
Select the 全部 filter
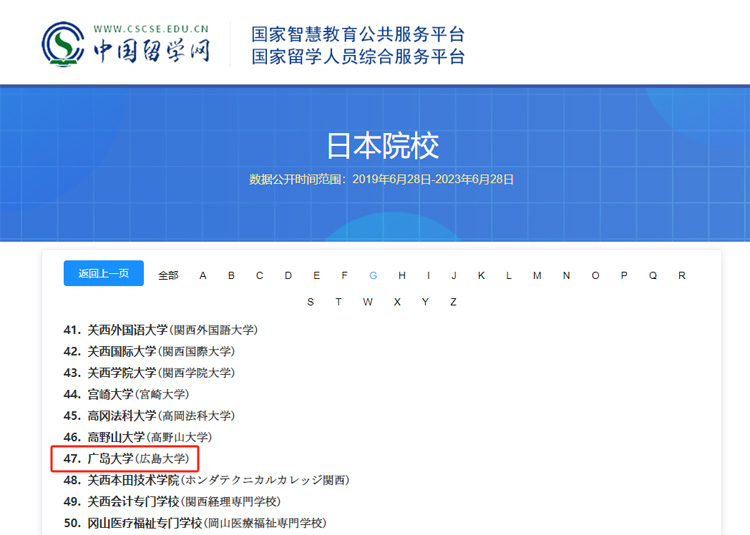pyautogui.click(x=168, y=275)
